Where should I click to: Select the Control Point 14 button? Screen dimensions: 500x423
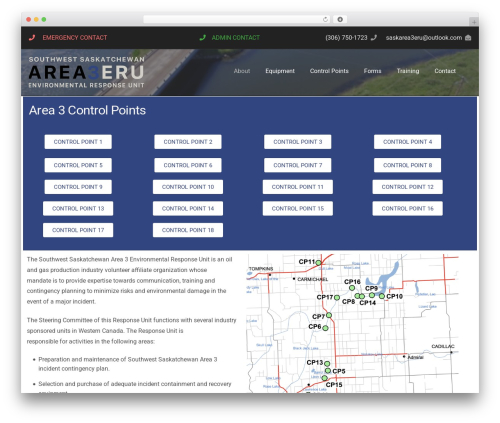click(188, 208)
